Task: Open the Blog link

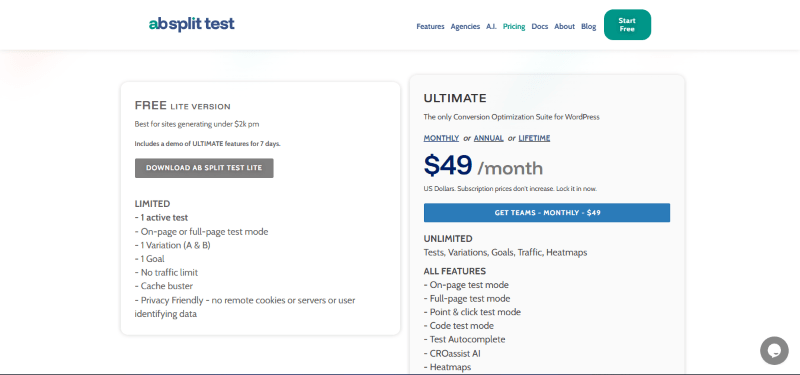Action: pos(588,27)
